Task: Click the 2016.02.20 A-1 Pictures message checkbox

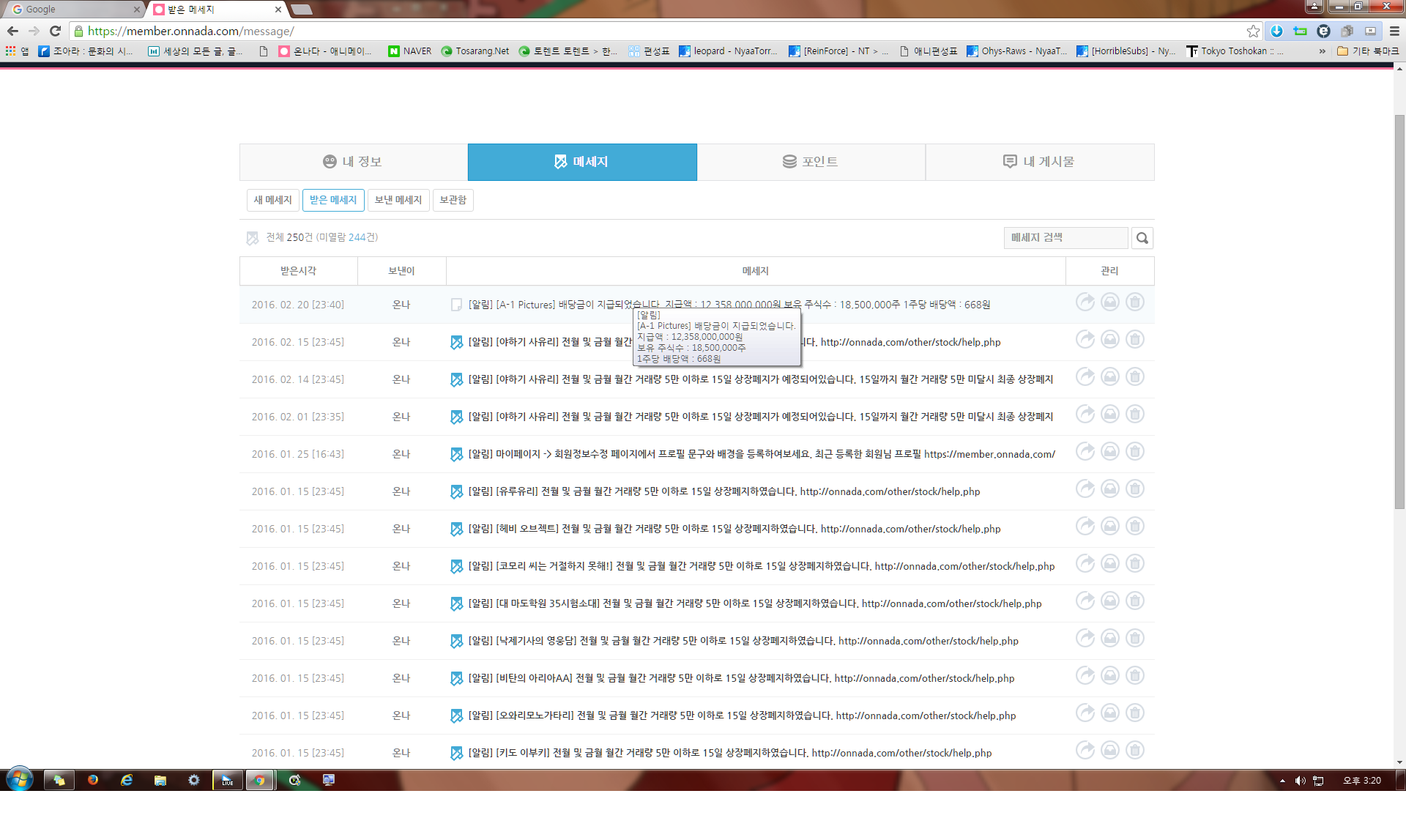Action: [x=456, y=305]
